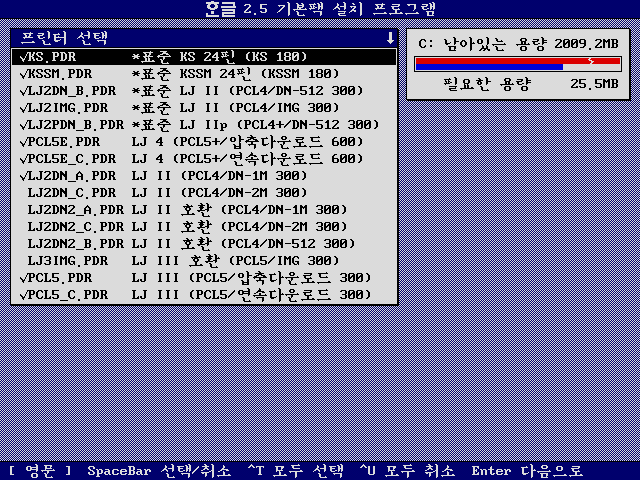640x480 pixels.
Task: Click Enter 다음으로 next hint
Action: point(527,471)
